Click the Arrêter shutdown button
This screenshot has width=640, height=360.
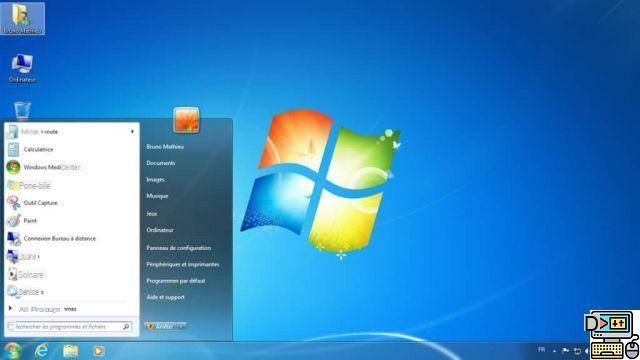coord(161,326)
